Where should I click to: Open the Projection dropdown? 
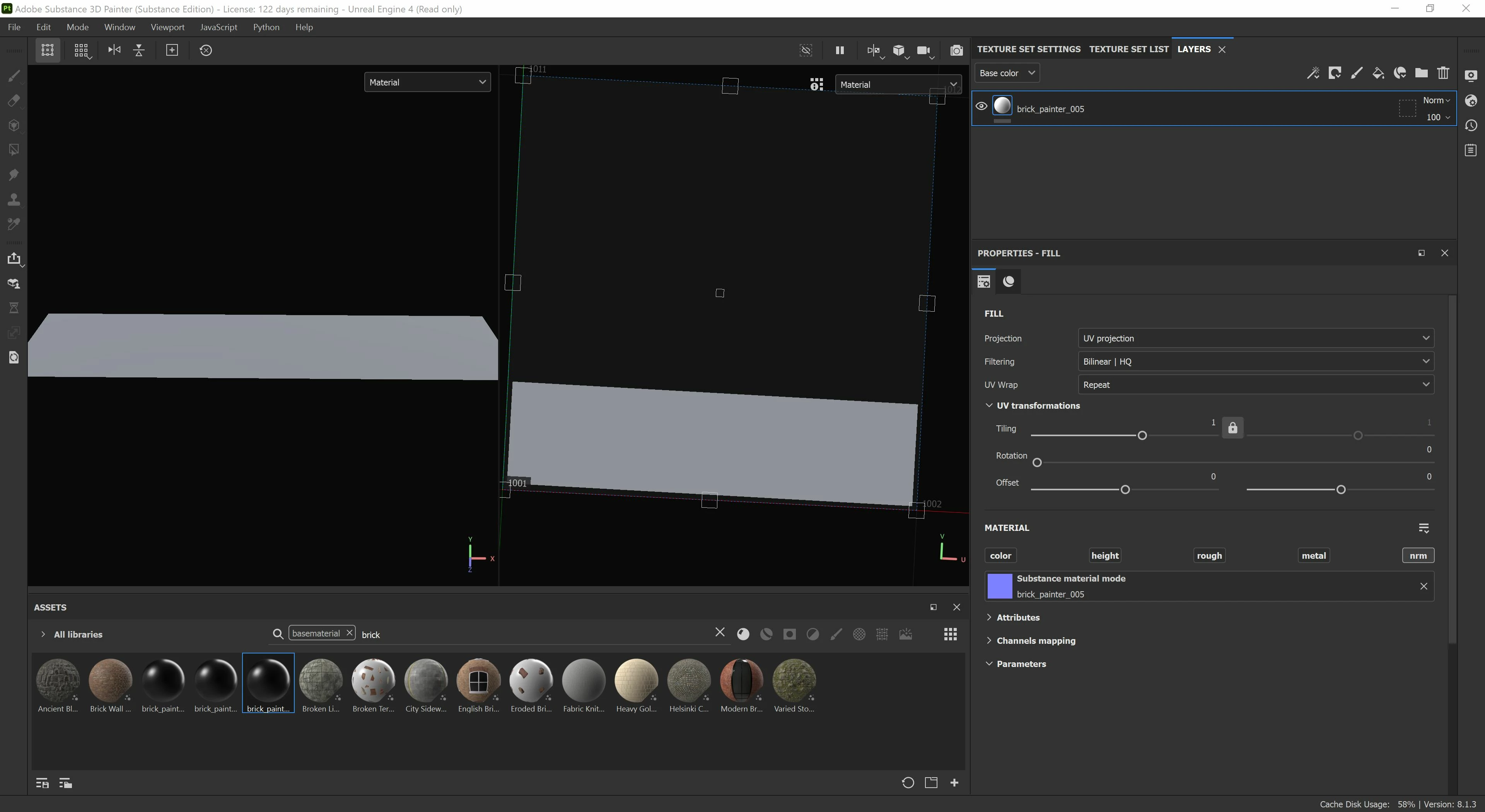click(1256, 338)
